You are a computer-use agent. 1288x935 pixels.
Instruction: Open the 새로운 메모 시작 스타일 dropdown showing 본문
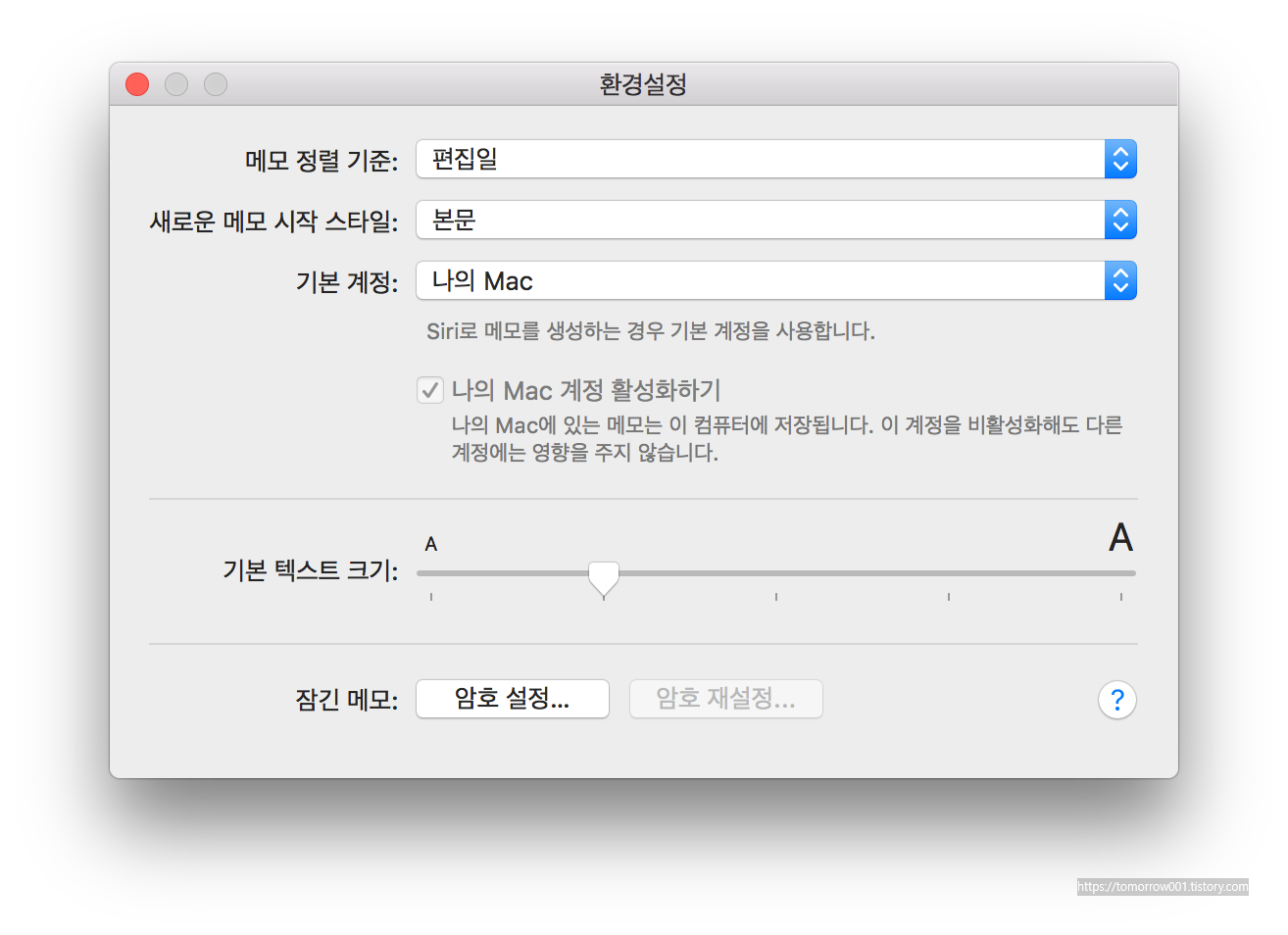pos(776,220)
